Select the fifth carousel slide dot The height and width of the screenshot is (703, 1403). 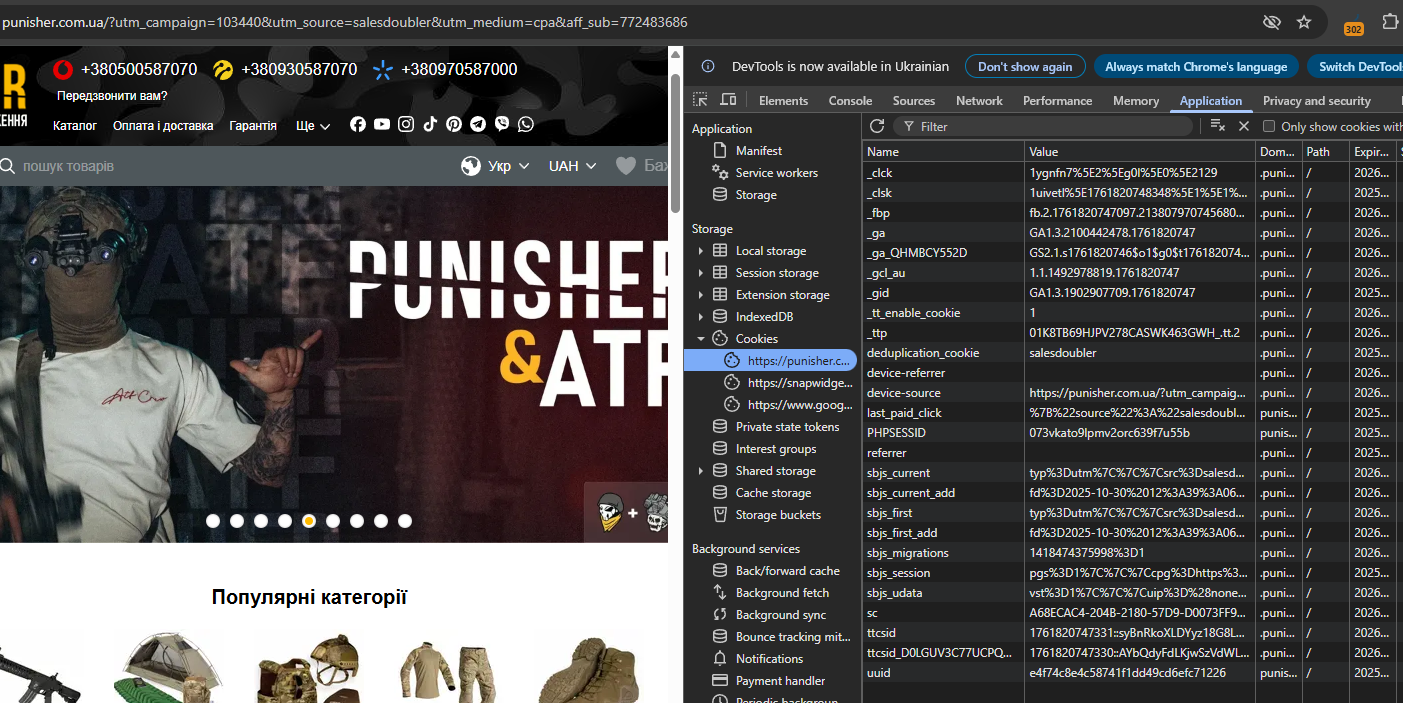tap(309, 521)
